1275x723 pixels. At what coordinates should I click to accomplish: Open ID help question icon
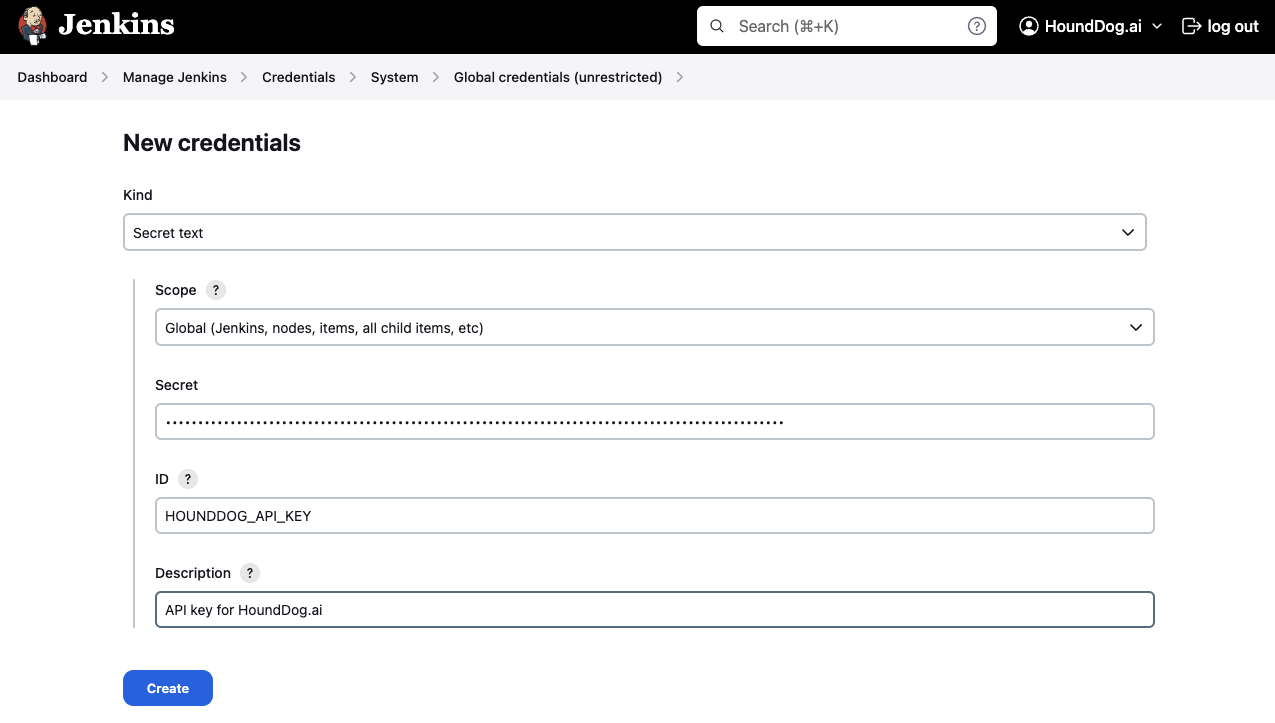[x=188, y=479]
